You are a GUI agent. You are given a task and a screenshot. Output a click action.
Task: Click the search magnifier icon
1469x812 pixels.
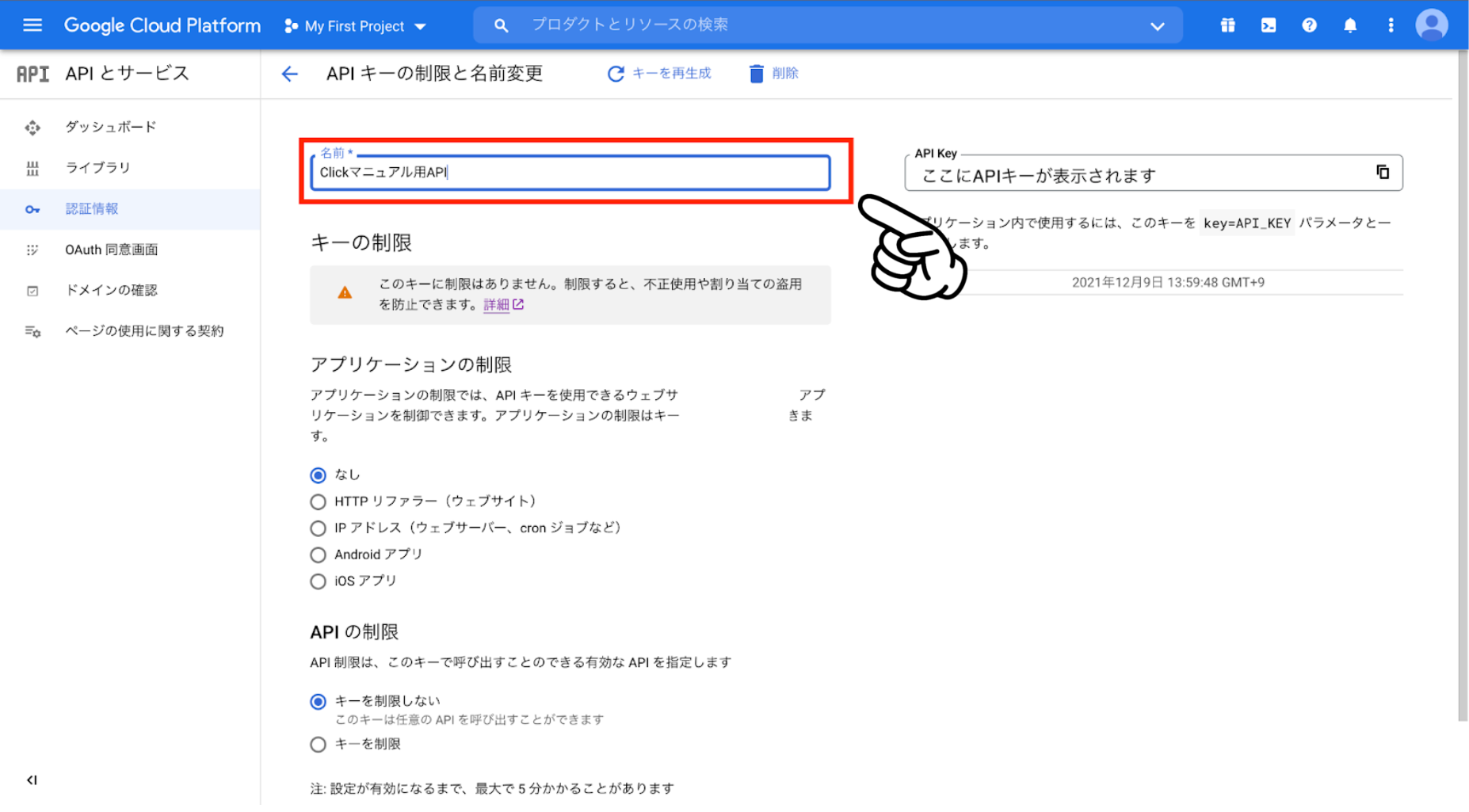(x=501, y=25)
